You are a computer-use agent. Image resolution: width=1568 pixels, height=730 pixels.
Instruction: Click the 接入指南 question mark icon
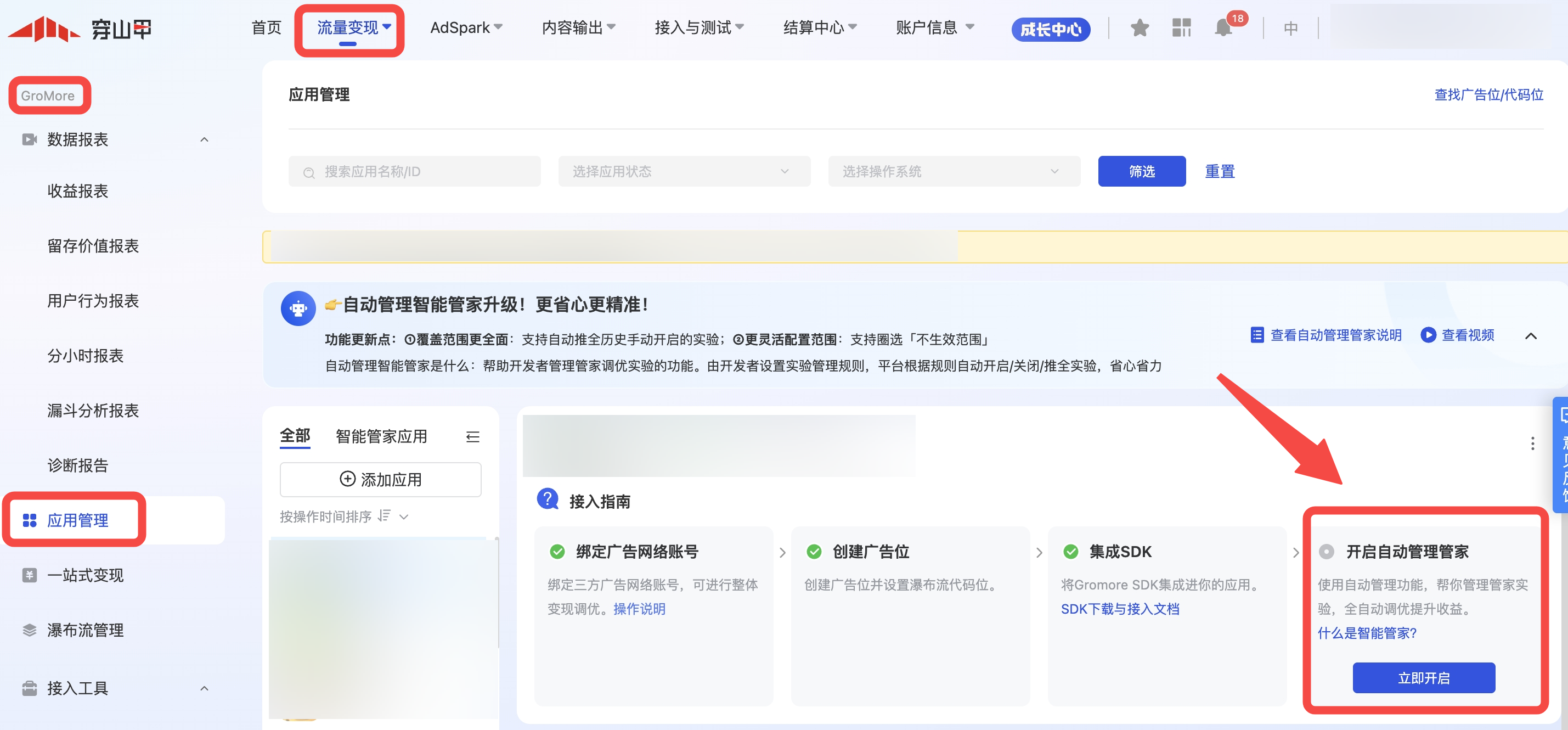point(547,499)
